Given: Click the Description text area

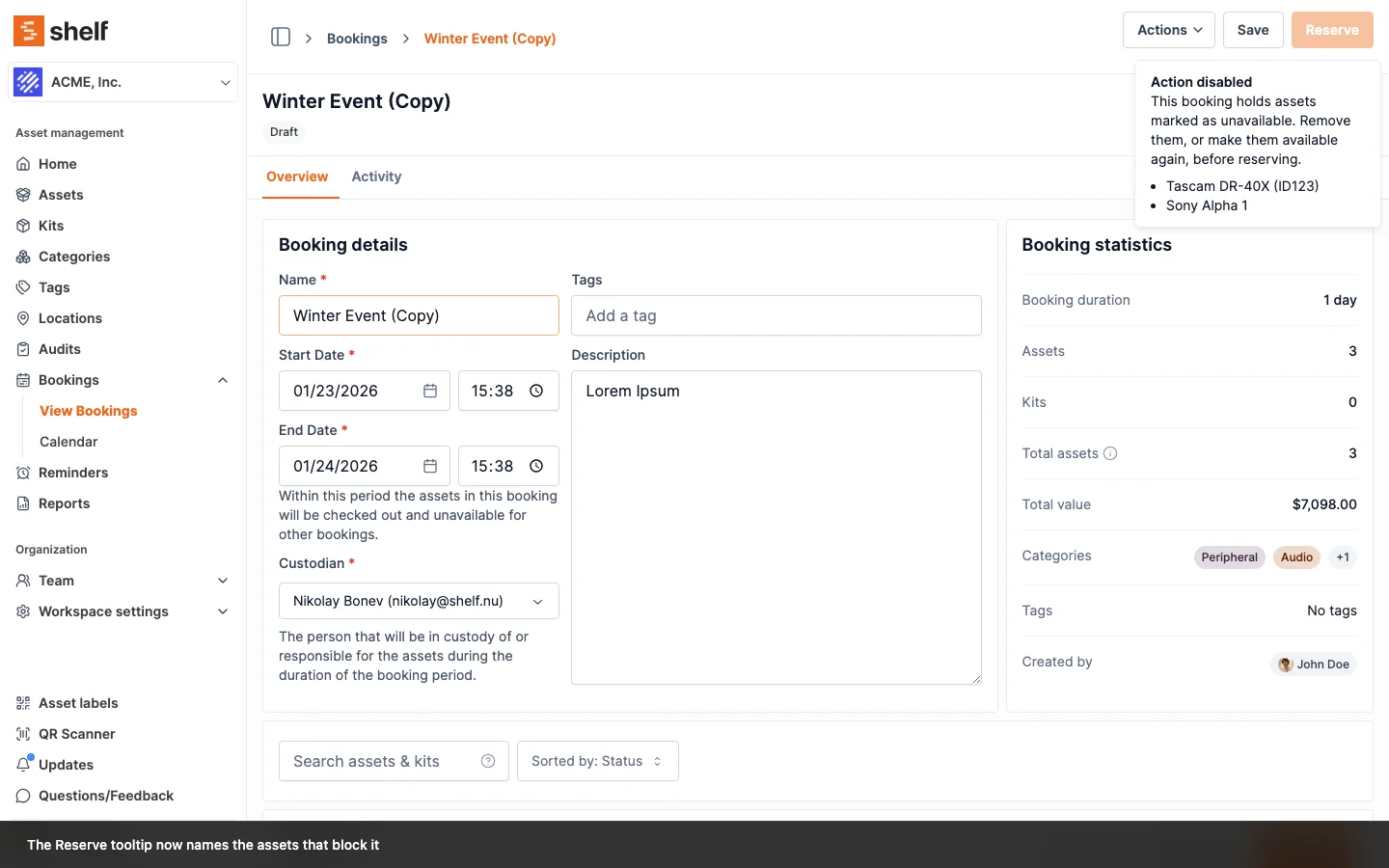Looking at the screenshot, I should click(x=776, y=528).
